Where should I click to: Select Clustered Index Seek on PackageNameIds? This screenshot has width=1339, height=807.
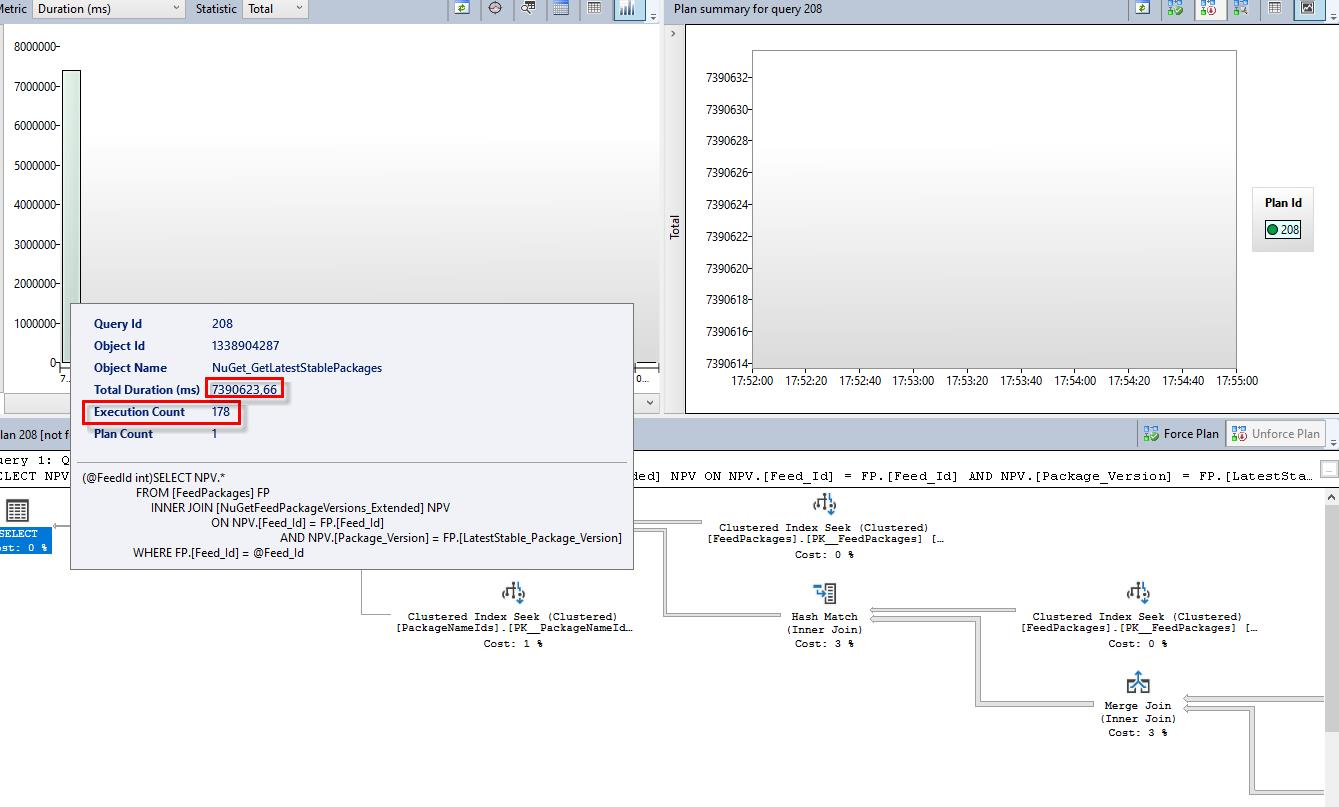point(513,615)
